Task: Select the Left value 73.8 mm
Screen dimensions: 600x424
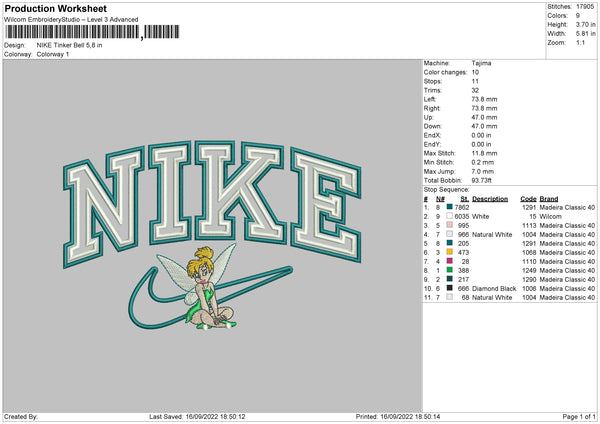Action: (x=484, y=99)
